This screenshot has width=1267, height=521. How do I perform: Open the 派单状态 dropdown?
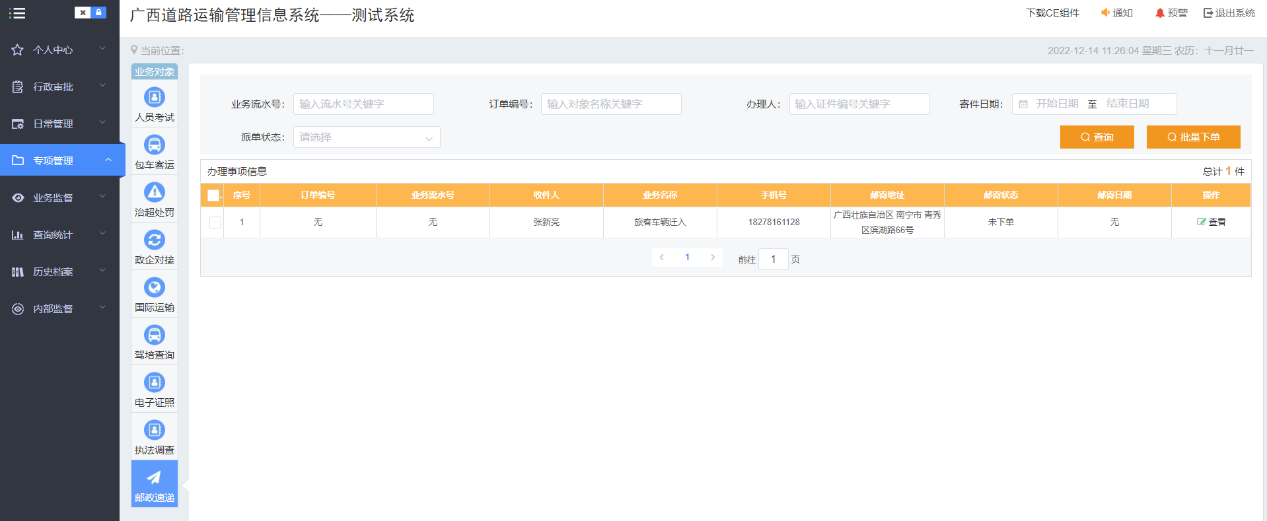(366, 137)
